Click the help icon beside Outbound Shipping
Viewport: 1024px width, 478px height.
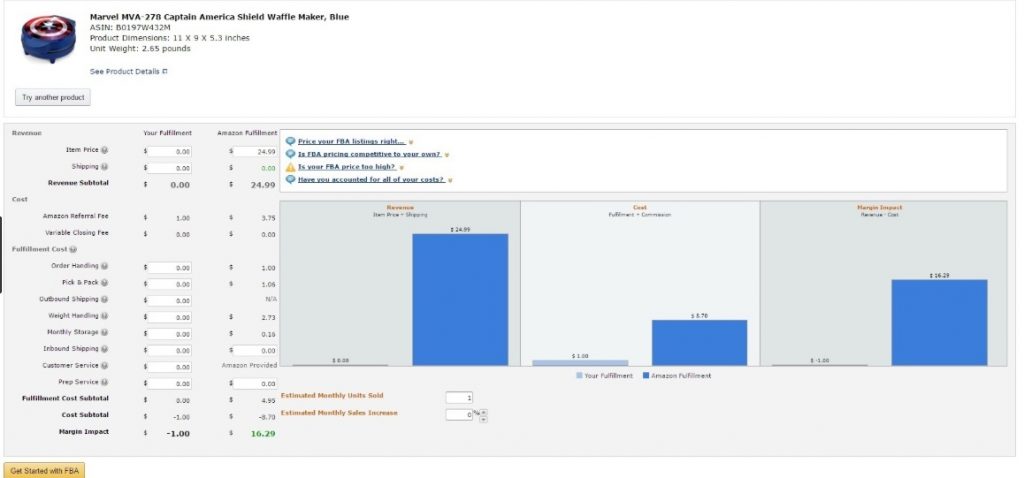[104, 299]
